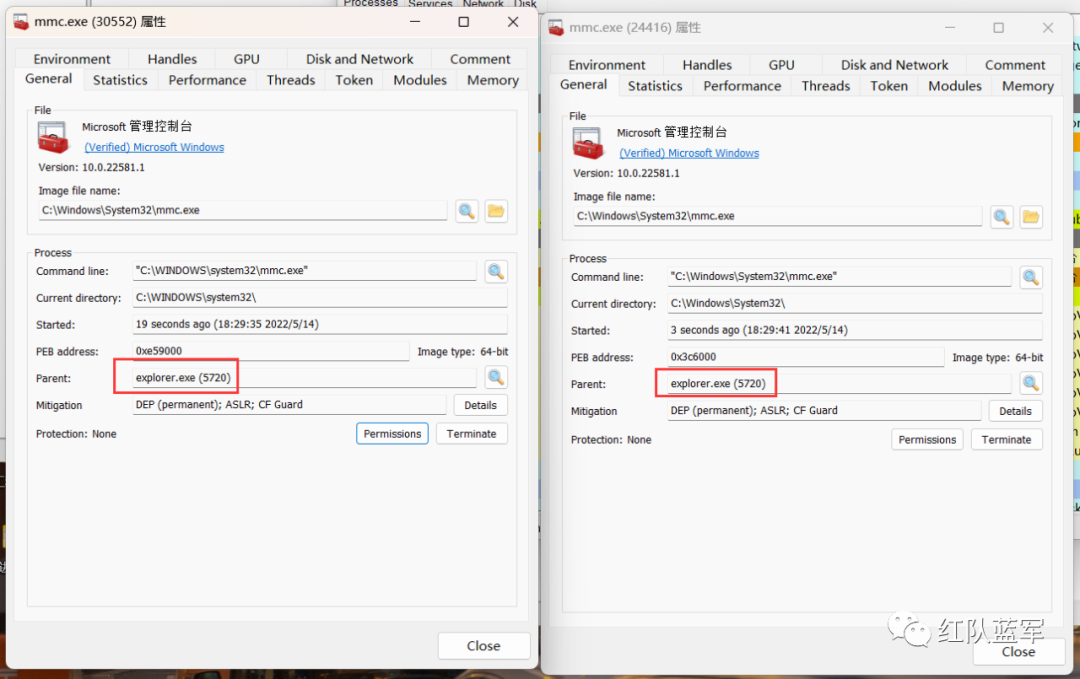The height and width of the screenshot is (679, 1080).
Task: Switch to GPU tab in mmc.exe (30552) window
Action: (247, 59)
